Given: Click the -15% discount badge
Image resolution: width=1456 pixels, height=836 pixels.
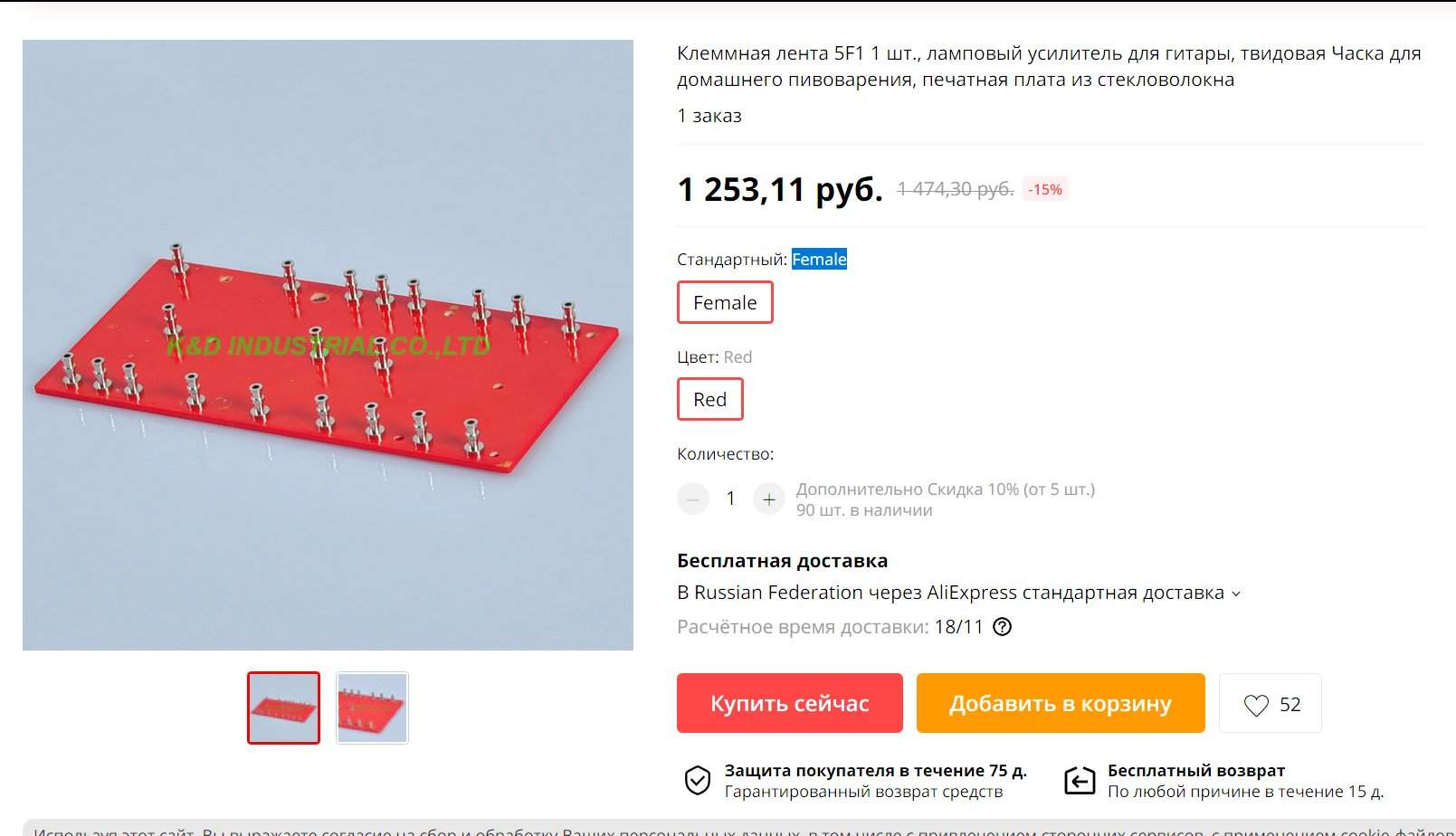Looking at the screenshot, I should (x=1045, y=189).
